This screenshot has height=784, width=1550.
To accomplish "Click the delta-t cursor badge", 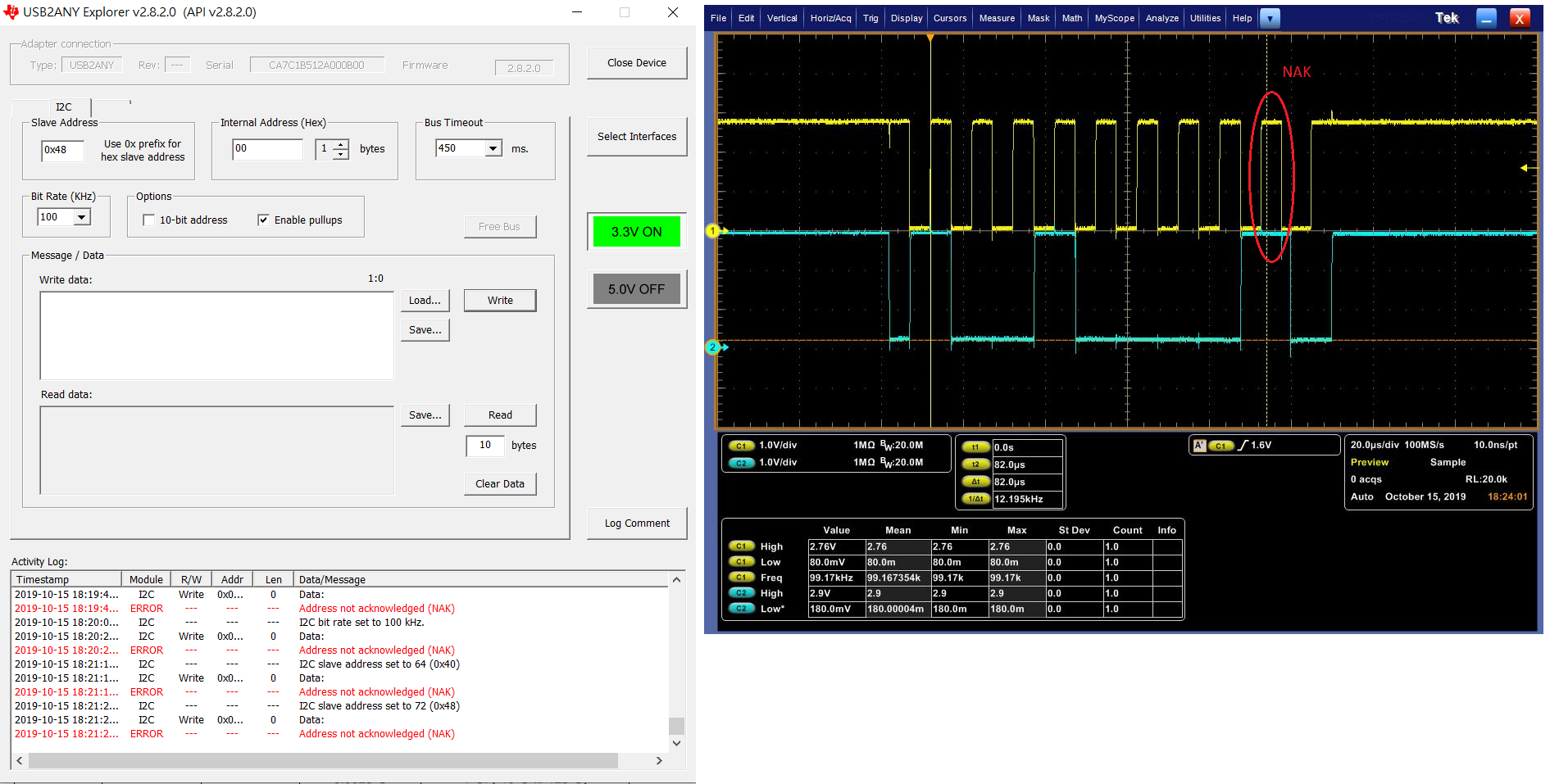I will coord(975,482).
